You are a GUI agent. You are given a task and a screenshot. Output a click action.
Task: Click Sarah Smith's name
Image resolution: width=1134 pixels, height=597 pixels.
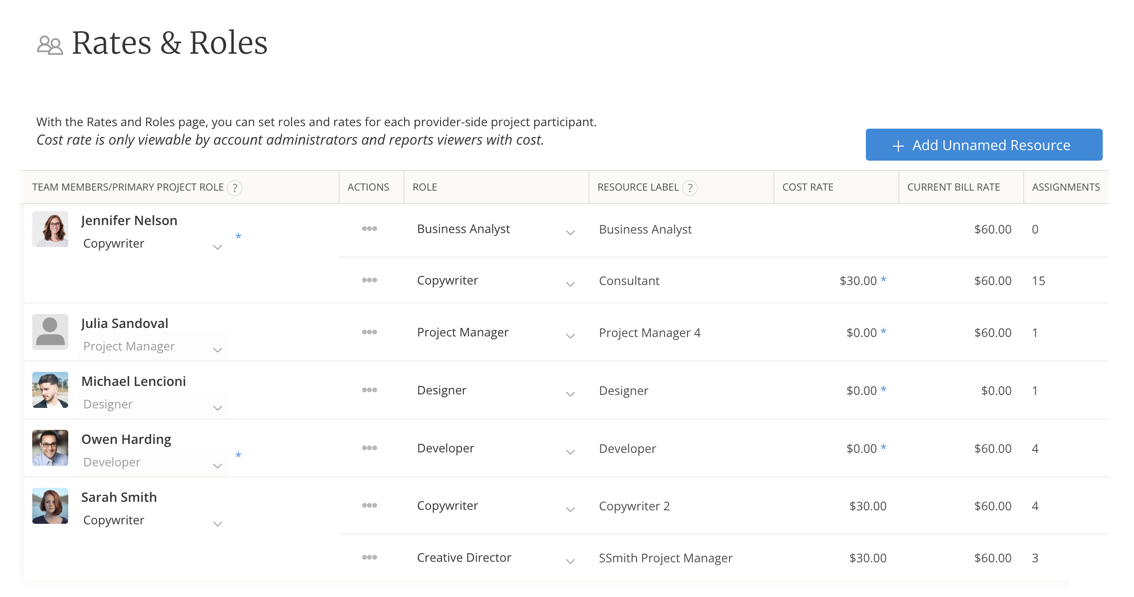point(119,497)
